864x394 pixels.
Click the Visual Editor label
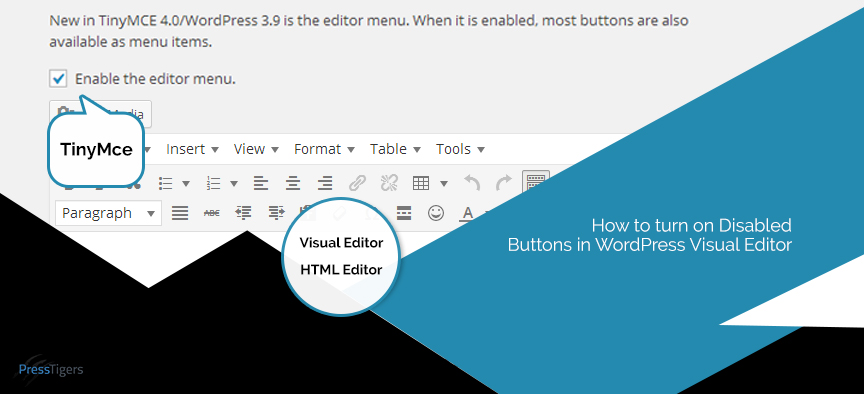tap(341, 243)
